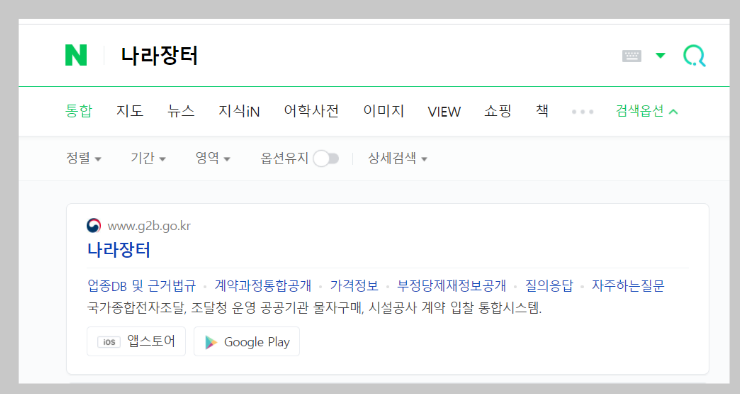Open the www.g2b.go.kr URL link
The width and height of the screenshot is (740, 394).
coord(149,226)
